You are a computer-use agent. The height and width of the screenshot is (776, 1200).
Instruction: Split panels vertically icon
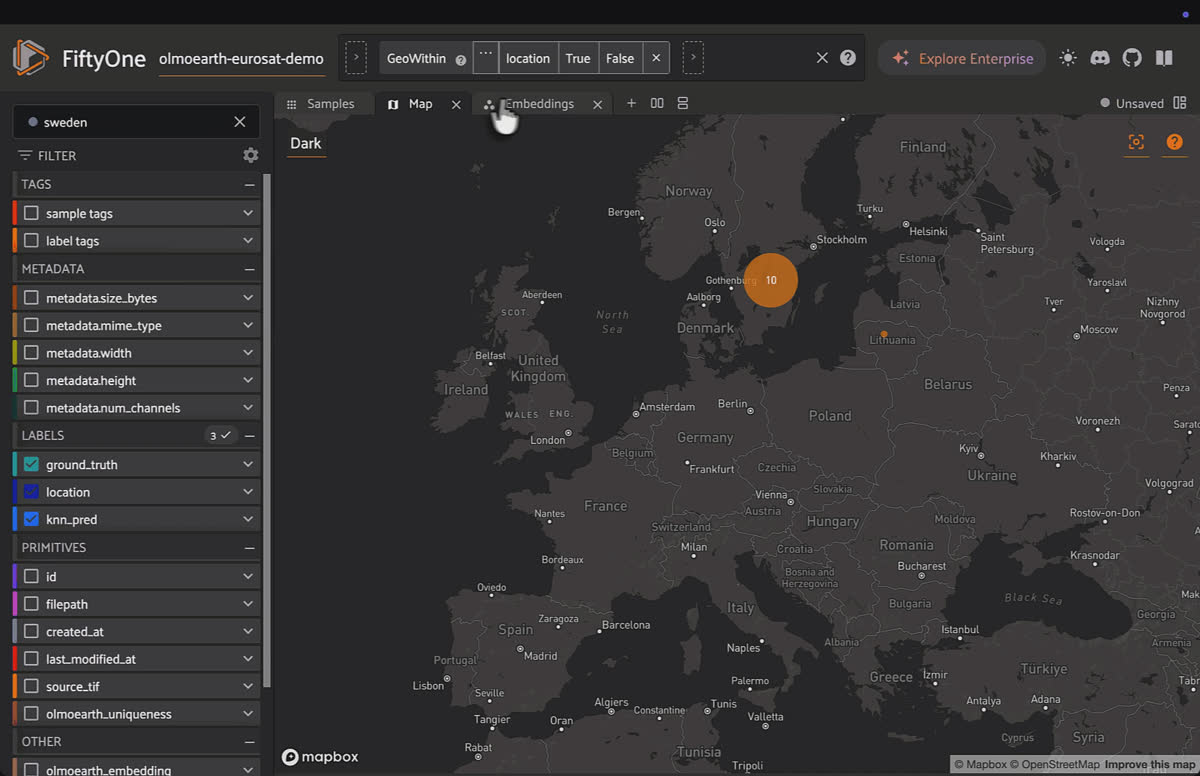(683, 103)
